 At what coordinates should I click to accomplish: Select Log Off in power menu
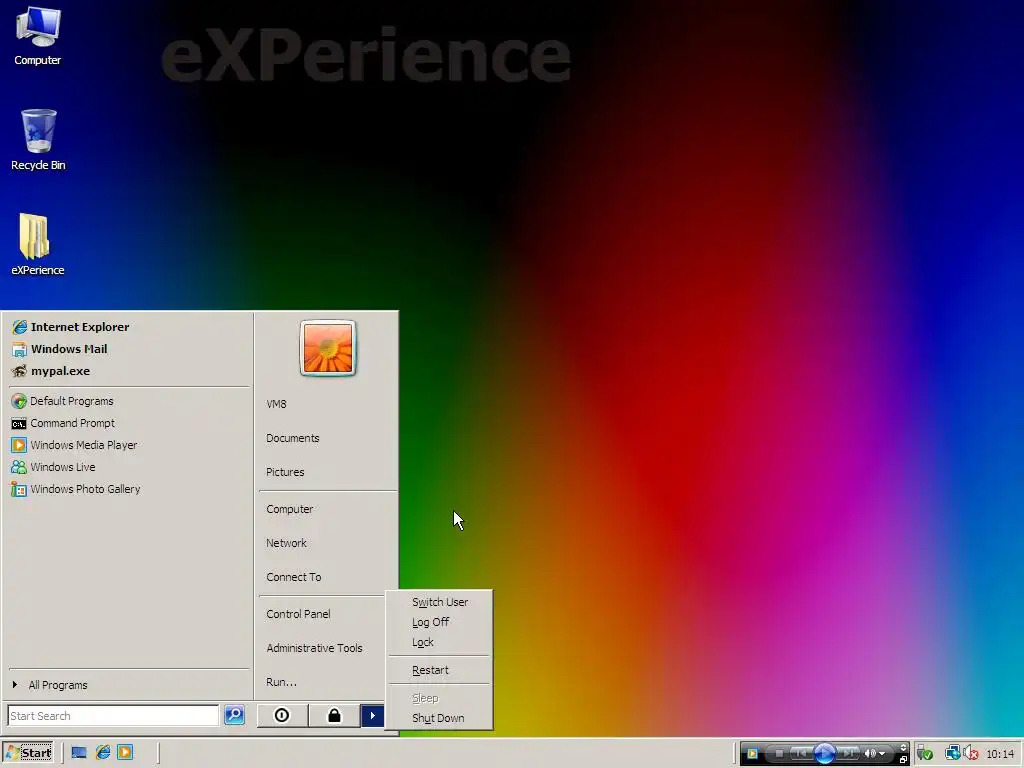(440, 622)
